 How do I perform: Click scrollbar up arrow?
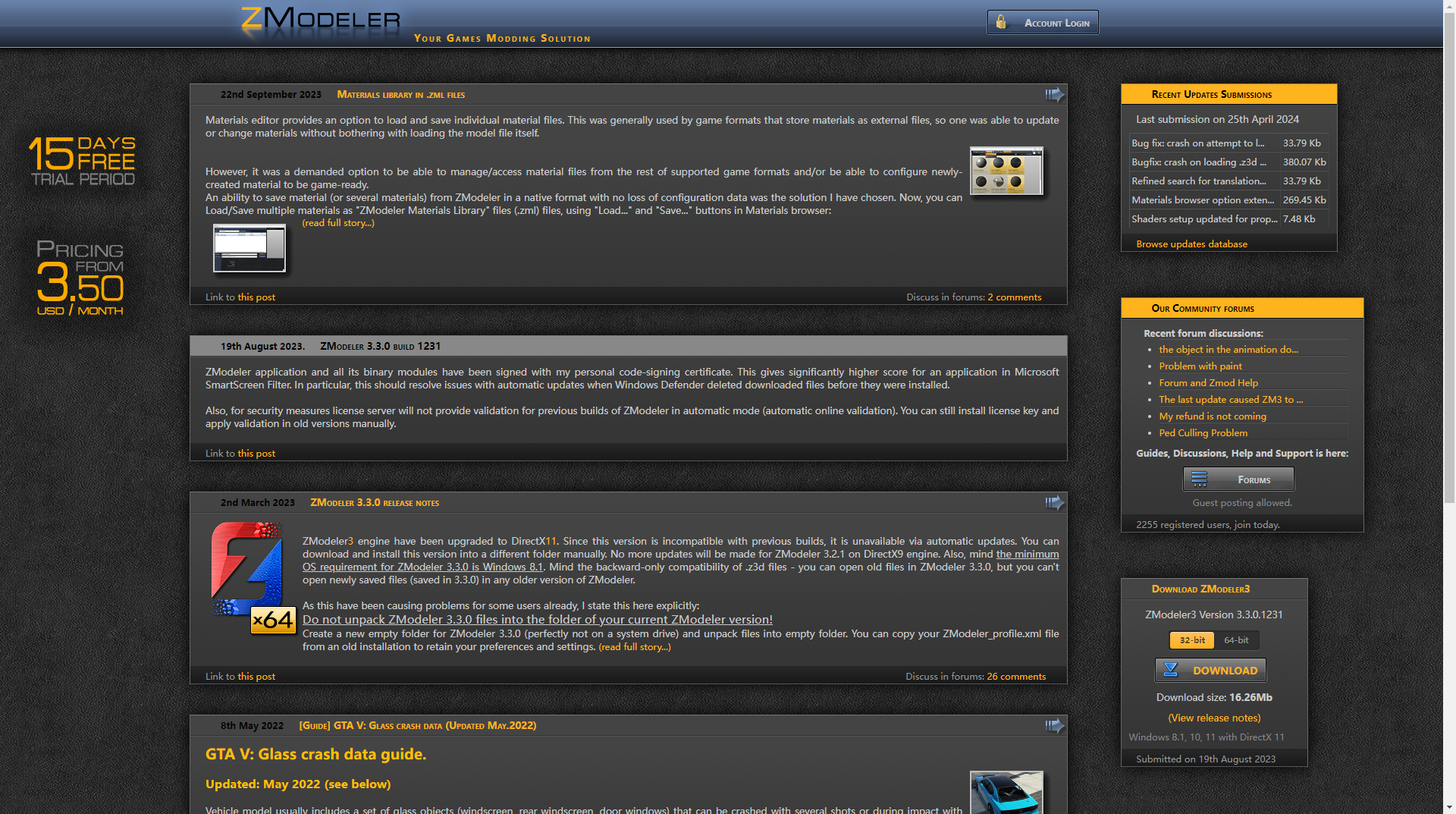(1449, 6)
